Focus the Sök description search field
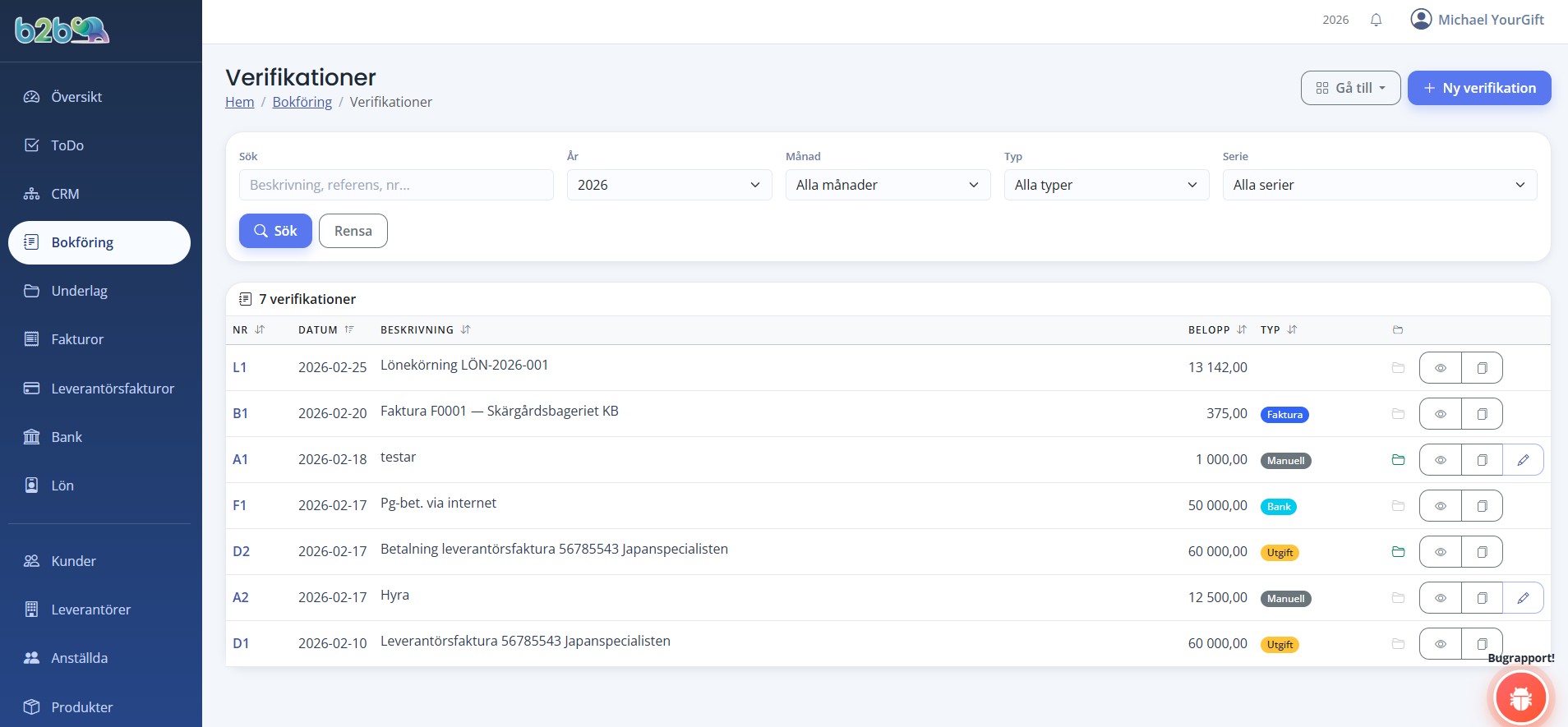 coord(396,185)
